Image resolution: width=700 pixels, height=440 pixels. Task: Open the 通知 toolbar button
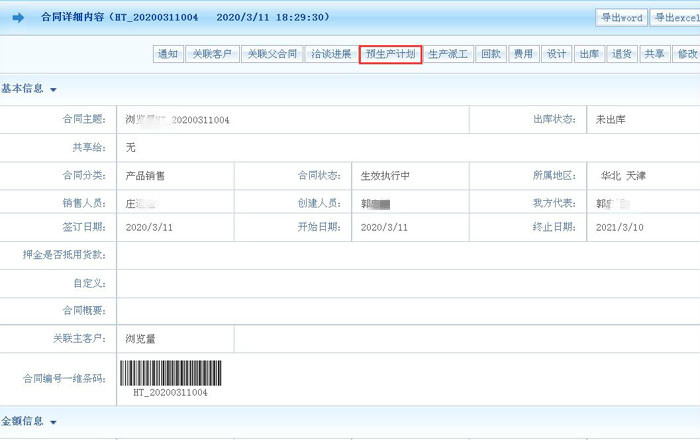pos(167,54)
